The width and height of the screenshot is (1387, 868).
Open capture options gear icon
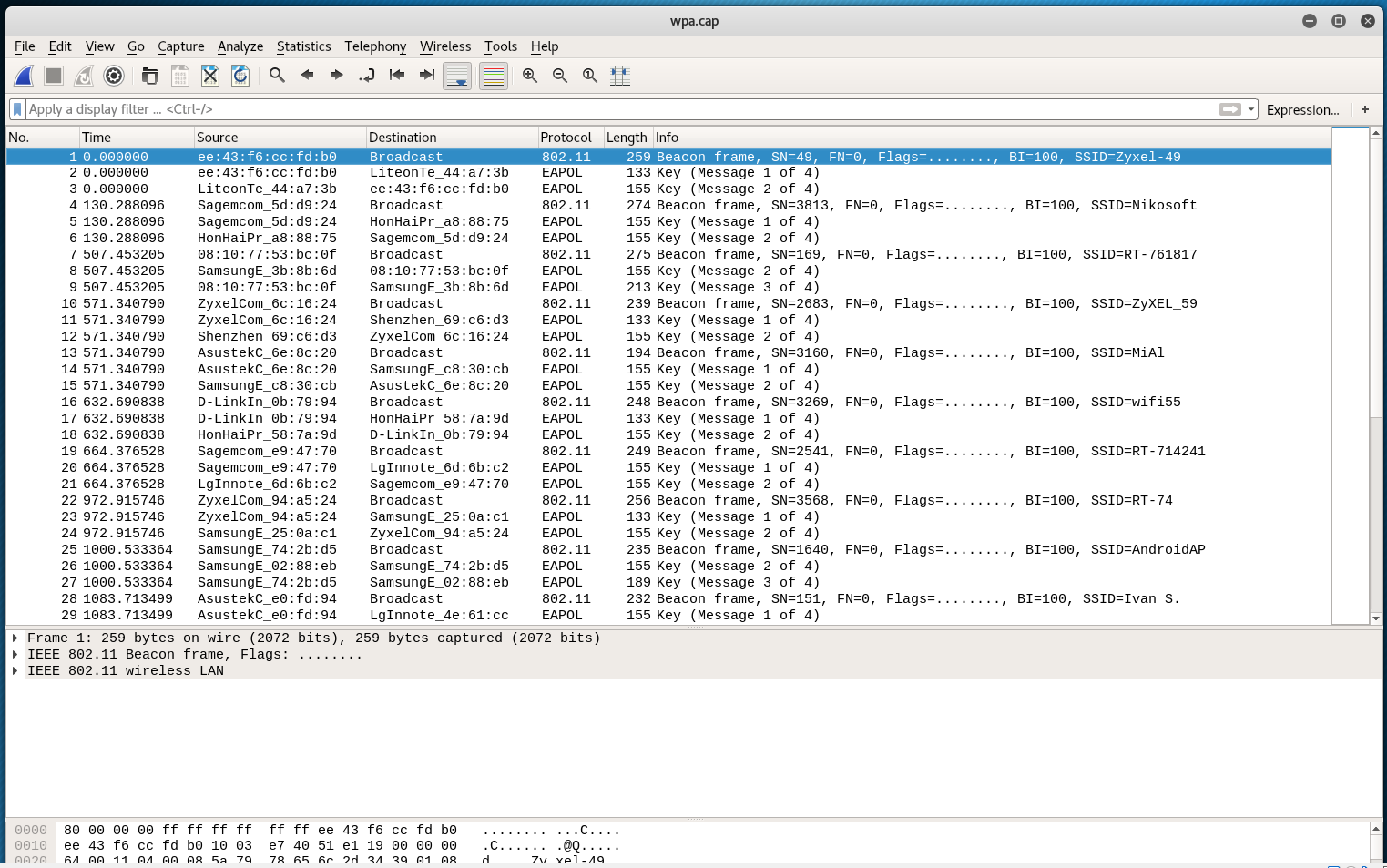click(114, 76)
